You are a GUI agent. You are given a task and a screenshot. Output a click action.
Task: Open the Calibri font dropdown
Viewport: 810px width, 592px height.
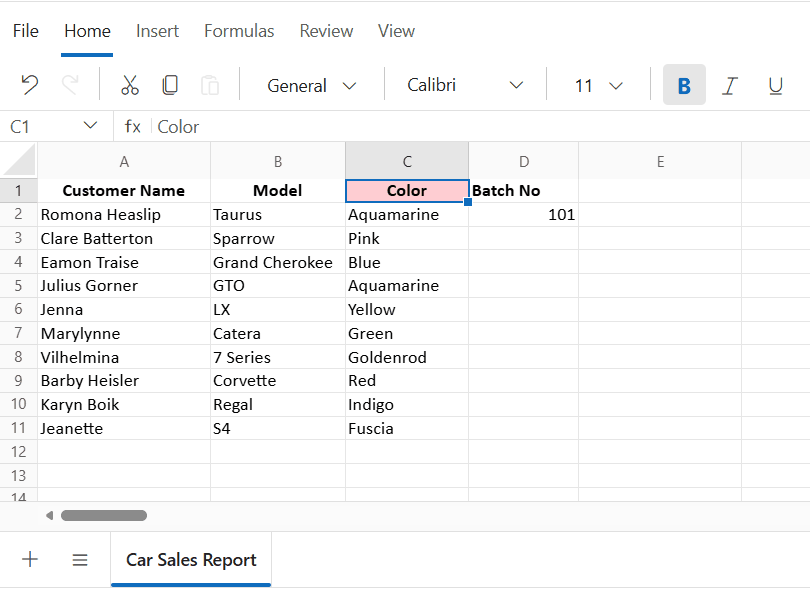pyautogui.click(x=464, y=85)
